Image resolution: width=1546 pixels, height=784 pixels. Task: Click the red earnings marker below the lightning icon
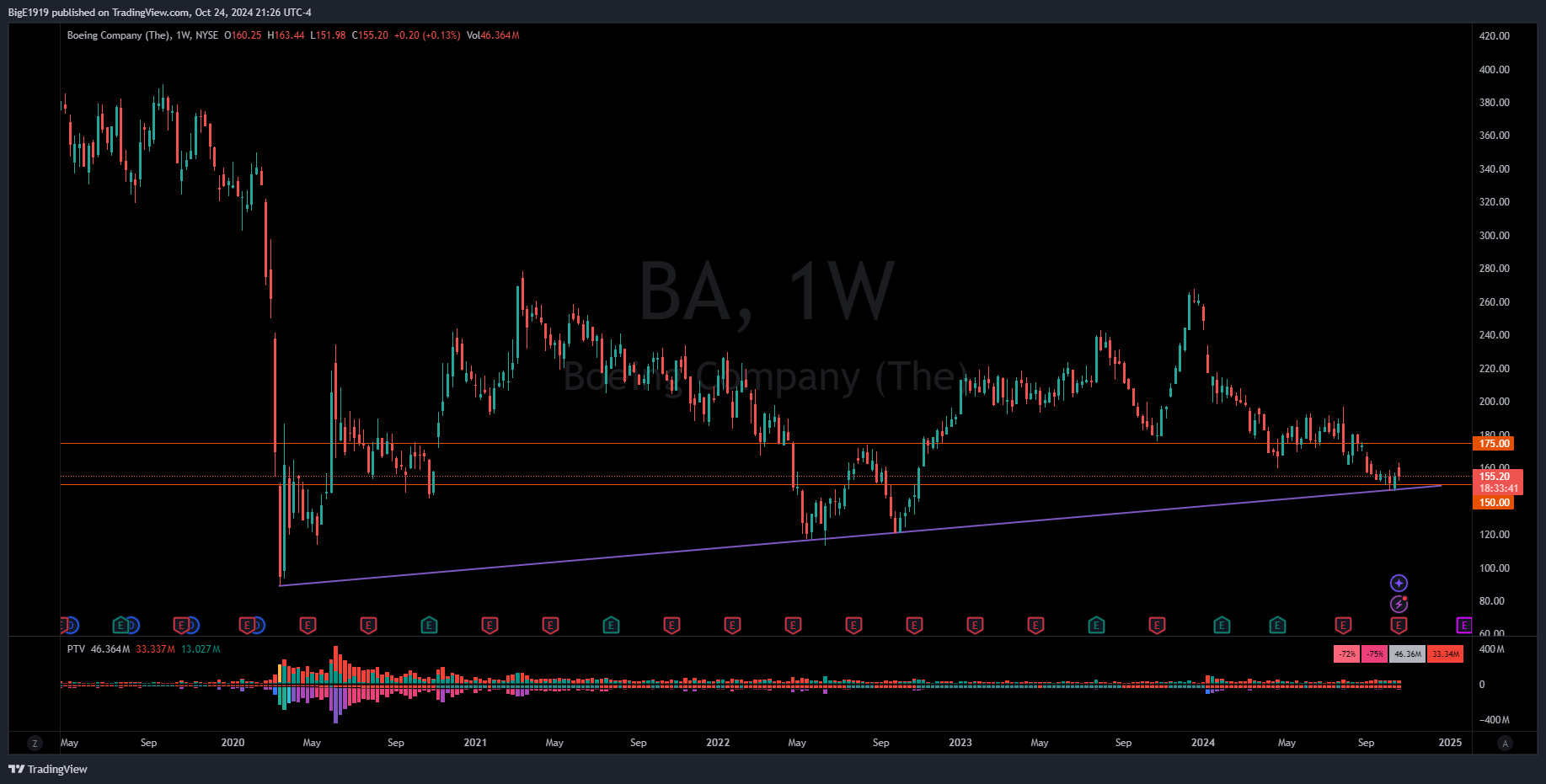pos(1399,625)
